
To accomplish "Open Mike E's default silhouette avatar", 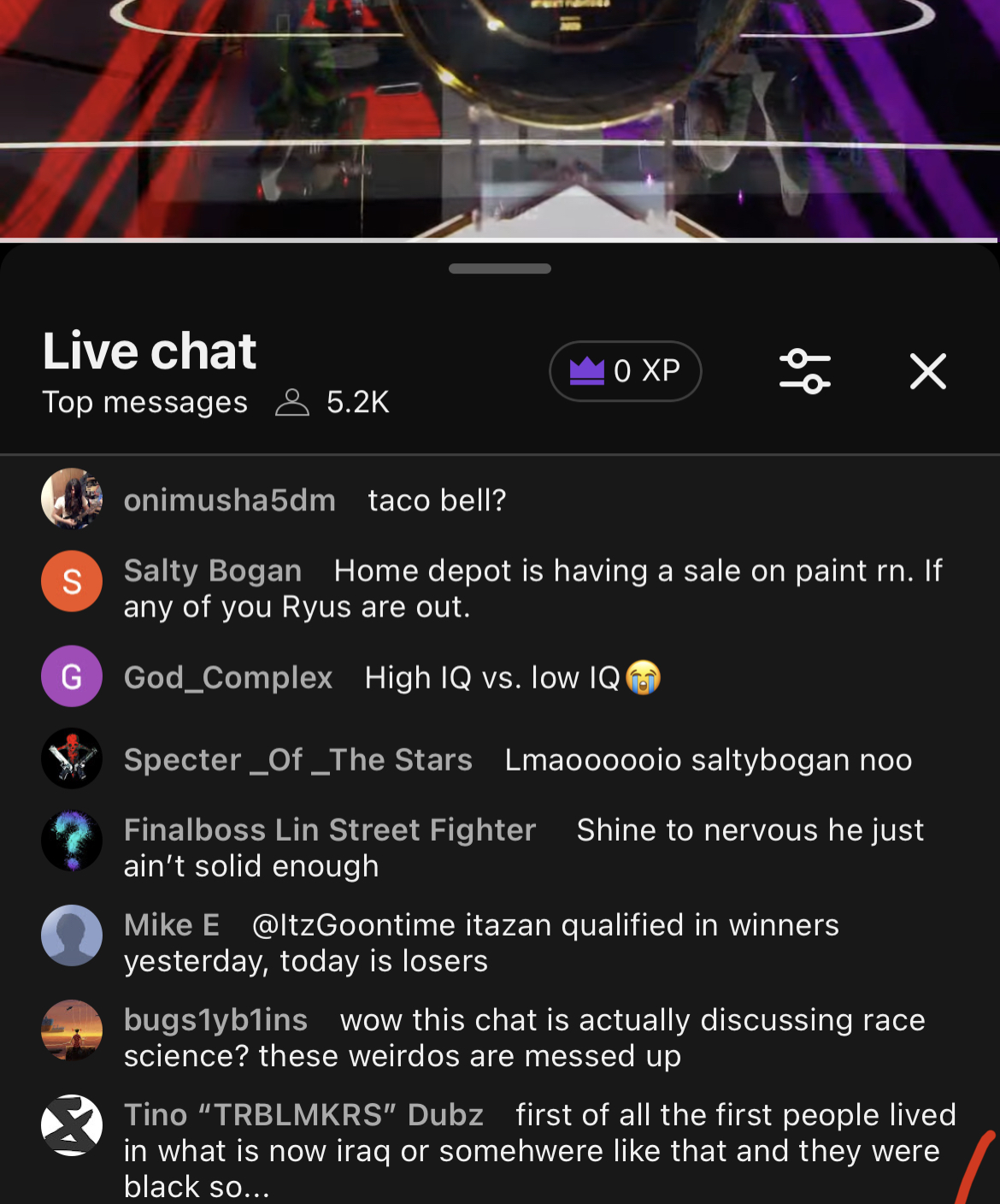I will click(x=72, y=935).
